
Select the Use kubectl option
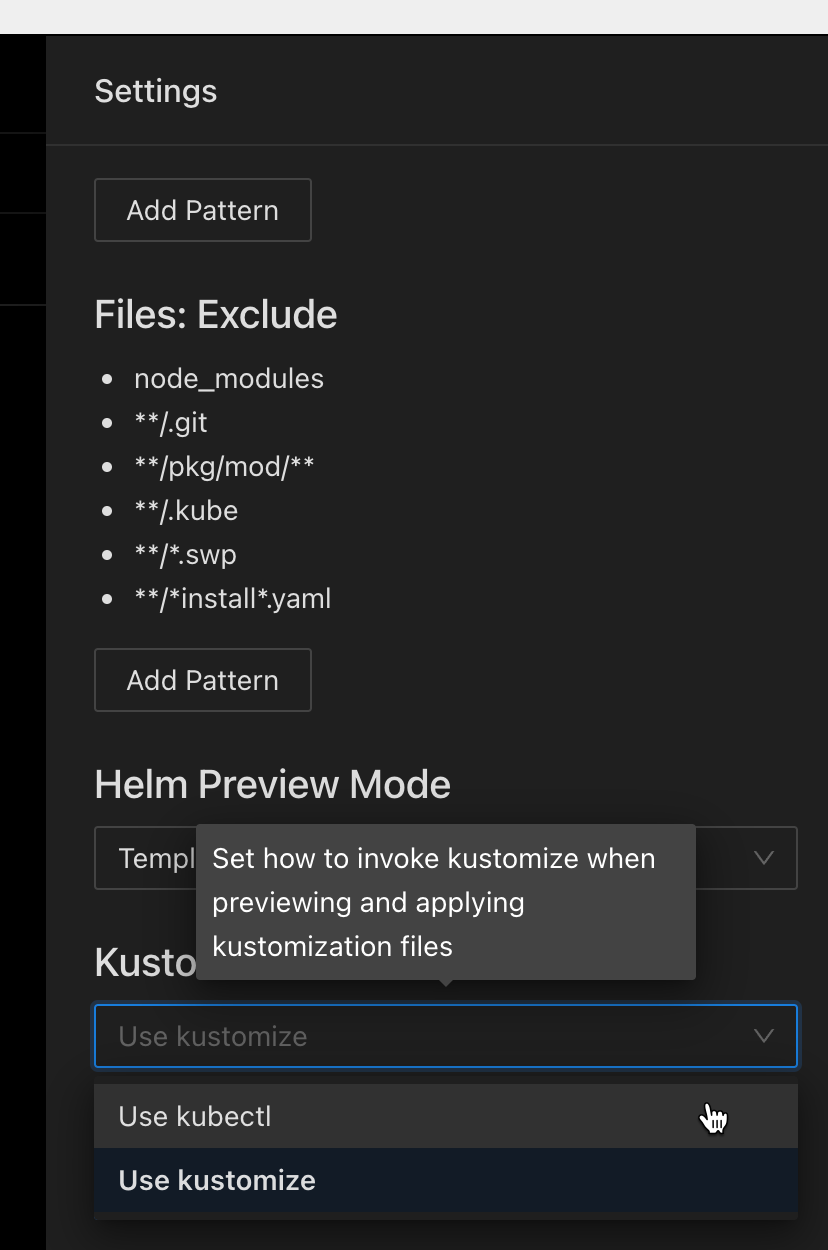[x=446, y=1116]
